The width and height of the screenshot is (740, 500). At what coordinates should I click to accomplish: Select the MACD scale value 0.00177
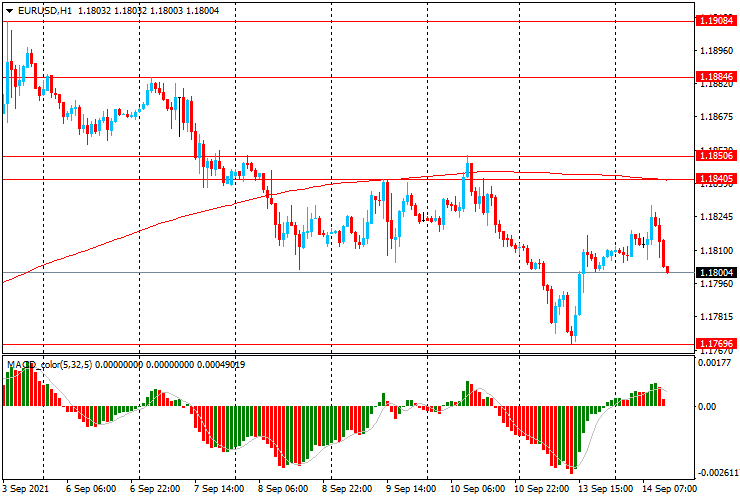pos(715,363)
